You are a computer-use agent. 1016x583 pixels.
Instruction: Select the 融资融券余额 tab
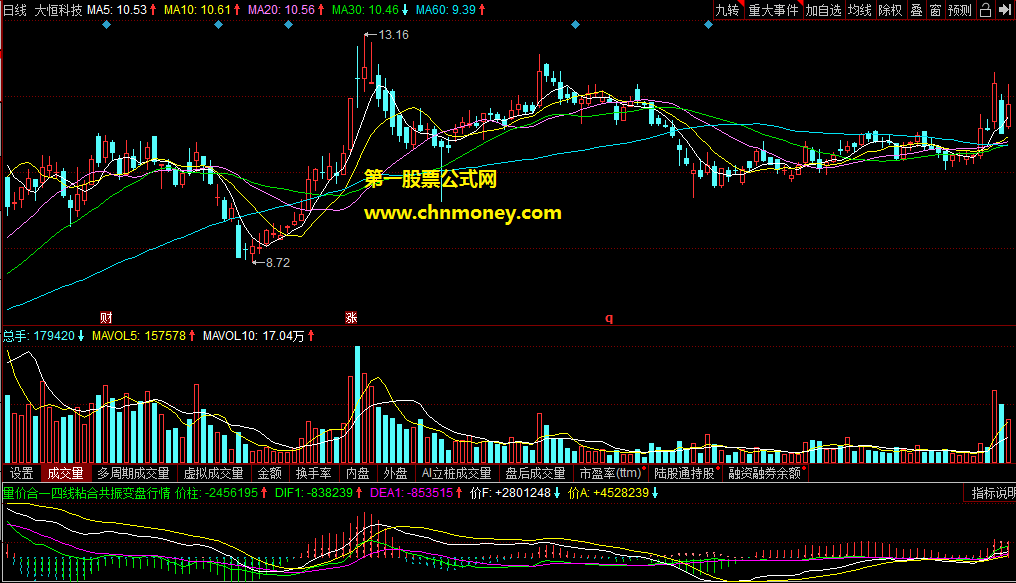click(x=766, y=474)
